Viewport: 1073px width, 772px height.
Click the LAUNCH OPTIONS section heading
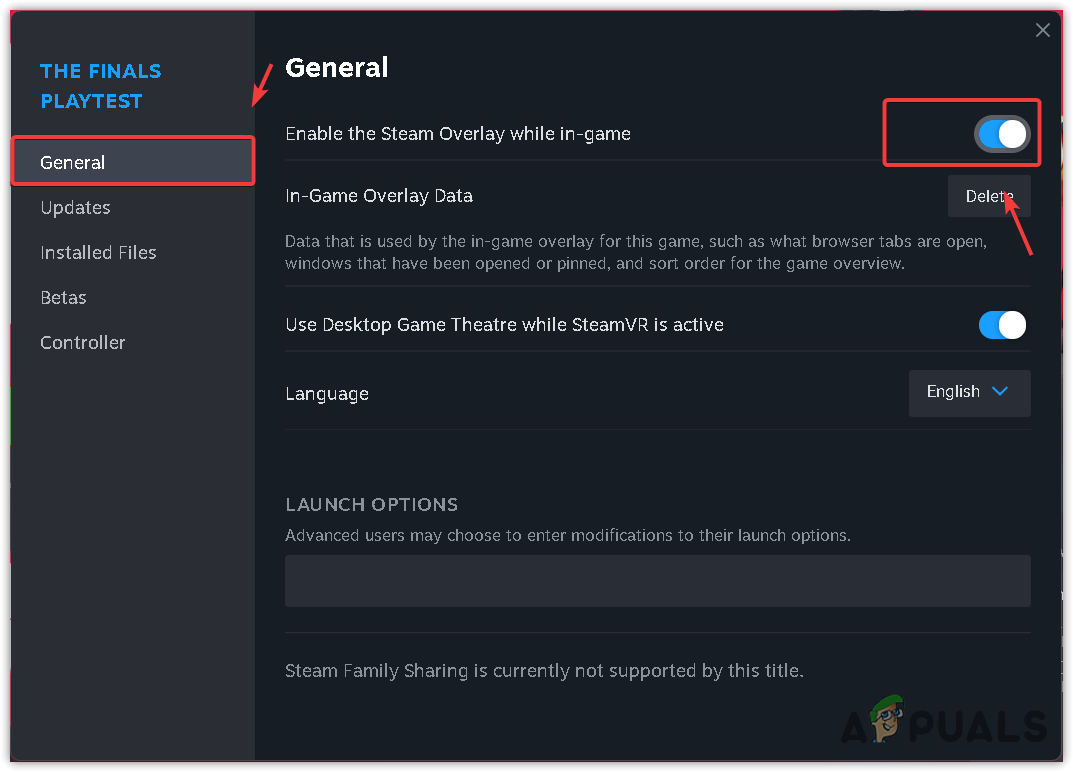[x=371, y=505]
